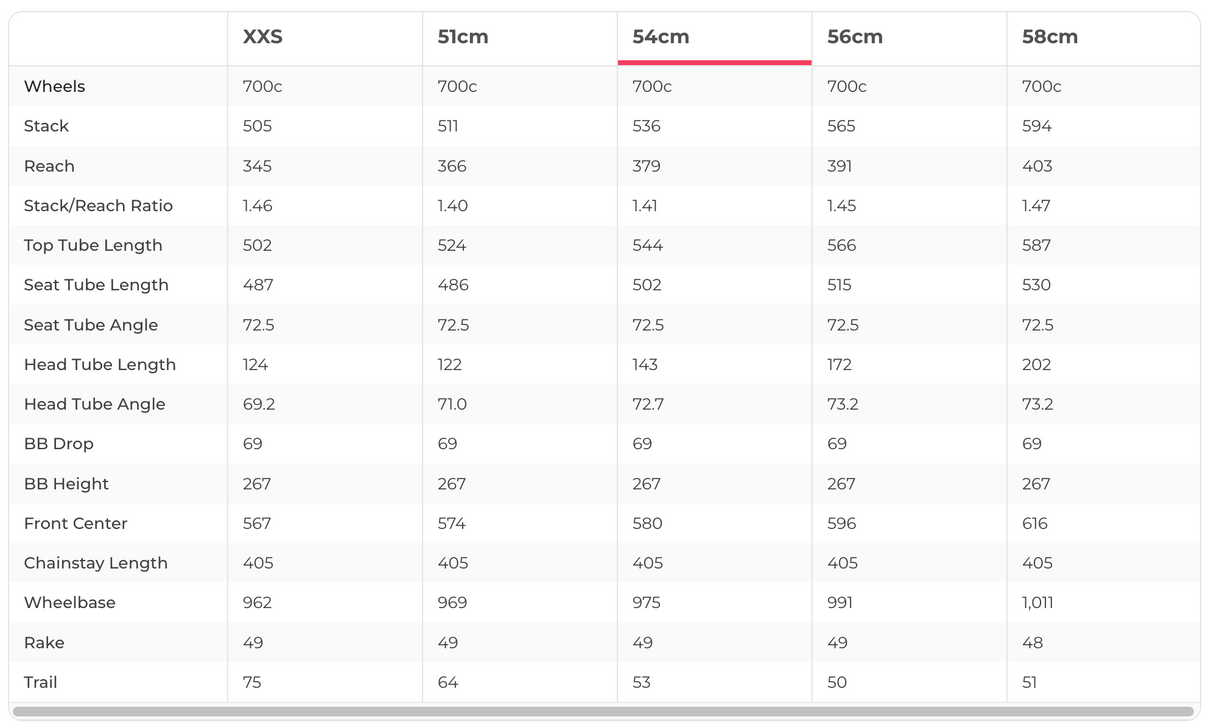
Task: Switch to the 56cm size column
Action: 855,37
